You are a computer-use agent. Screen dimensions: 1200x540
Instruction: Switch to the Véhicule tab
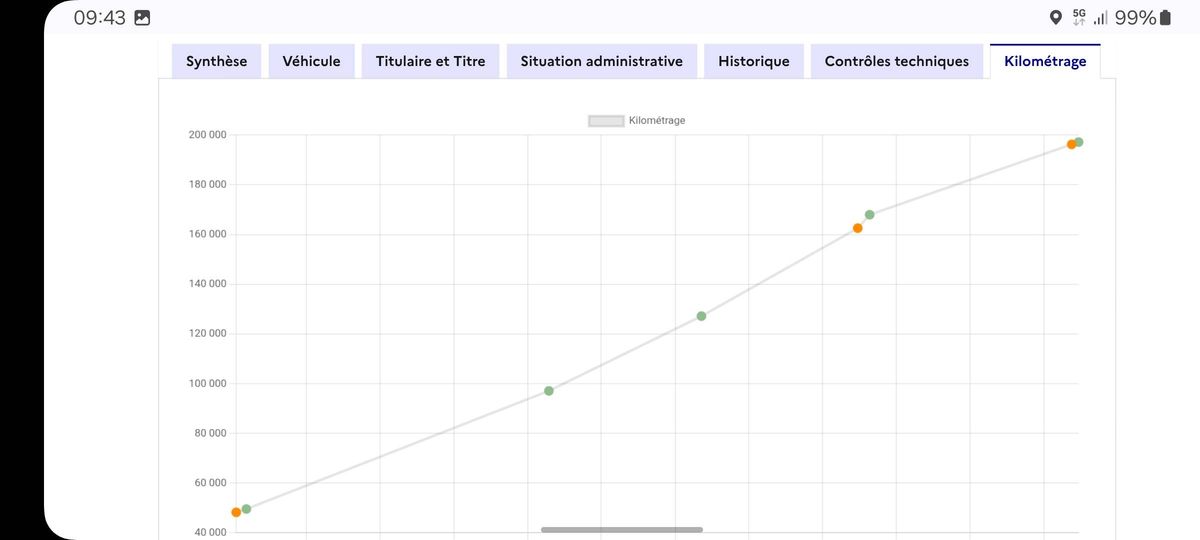click(311, 61)
